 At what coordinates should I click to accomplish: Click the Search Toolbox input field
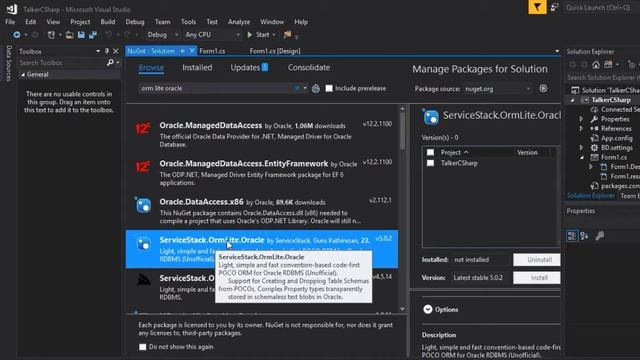click(61, 63)
